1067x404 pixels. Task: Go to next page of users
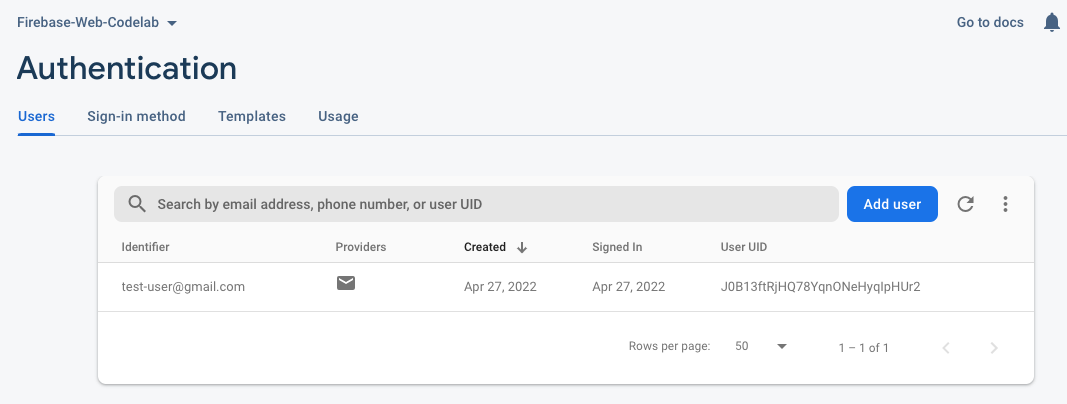pos(993,347)
